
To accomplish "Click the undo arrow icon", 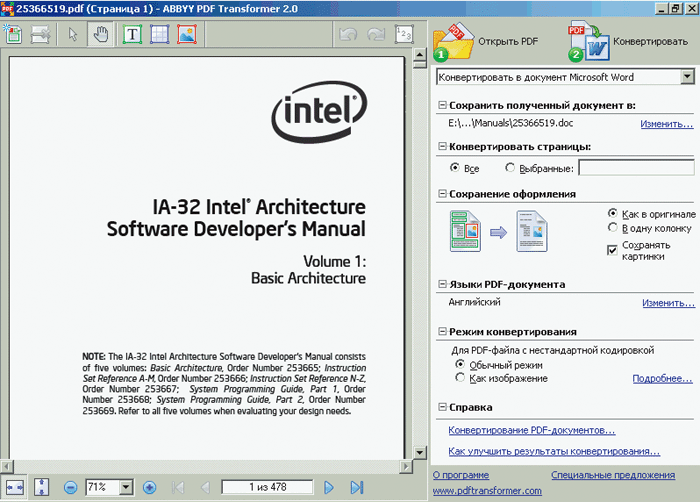I will pos(348,34).
